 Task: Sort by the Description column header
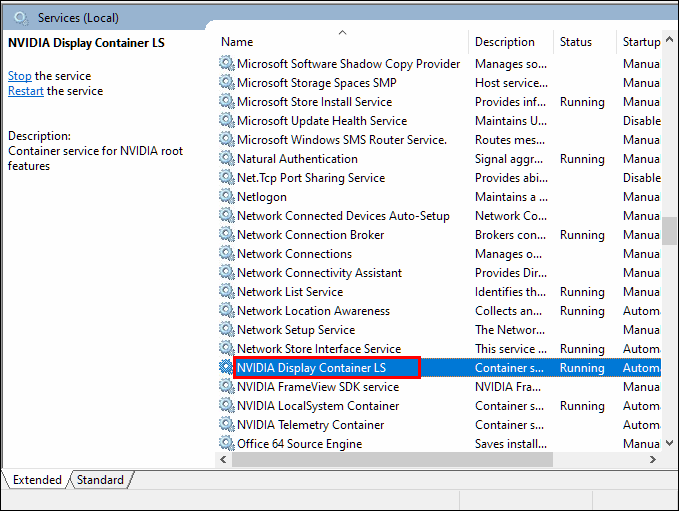tap(505, 42)
